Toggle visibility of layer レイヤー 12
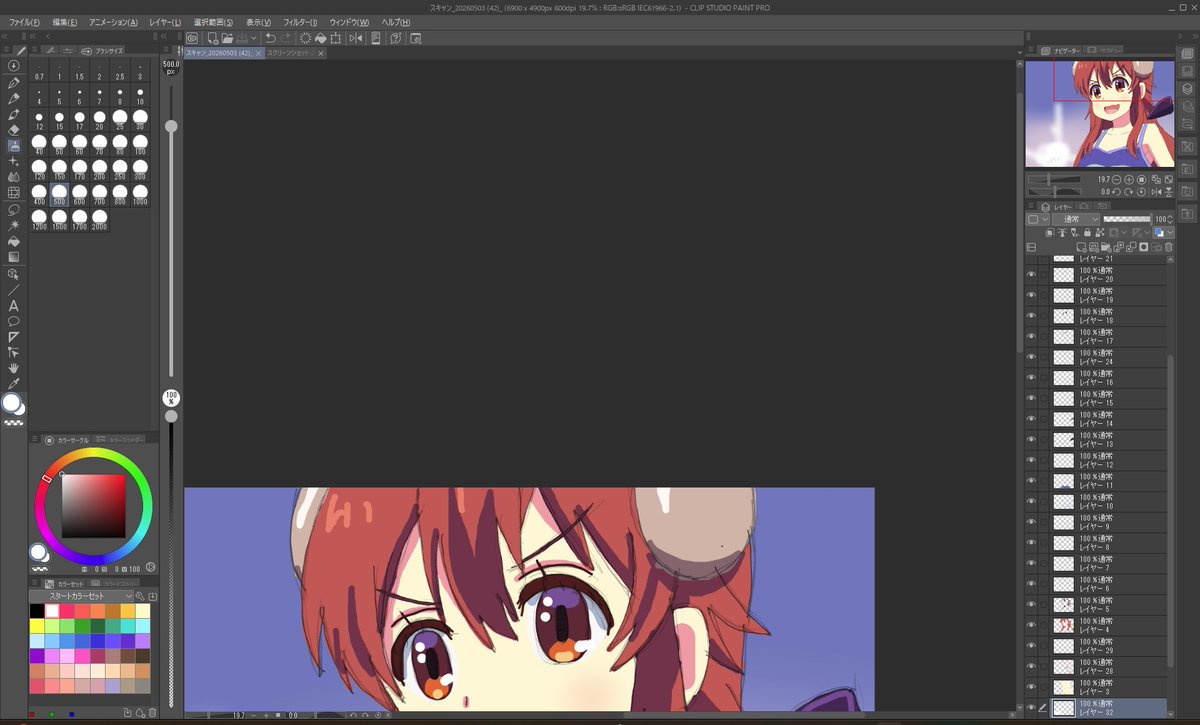This screenshot has width=1200, height=725. 1032,460
